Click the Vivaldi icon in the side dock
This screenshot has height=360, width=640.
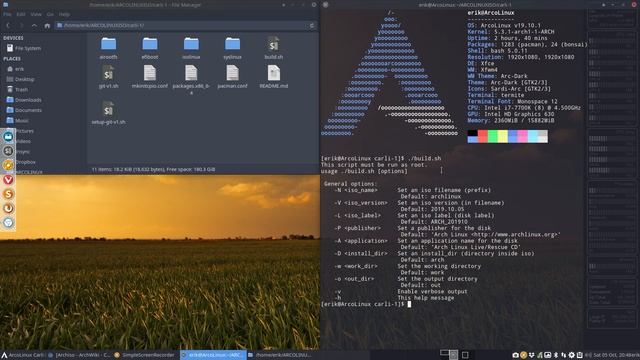coord(8,180)
